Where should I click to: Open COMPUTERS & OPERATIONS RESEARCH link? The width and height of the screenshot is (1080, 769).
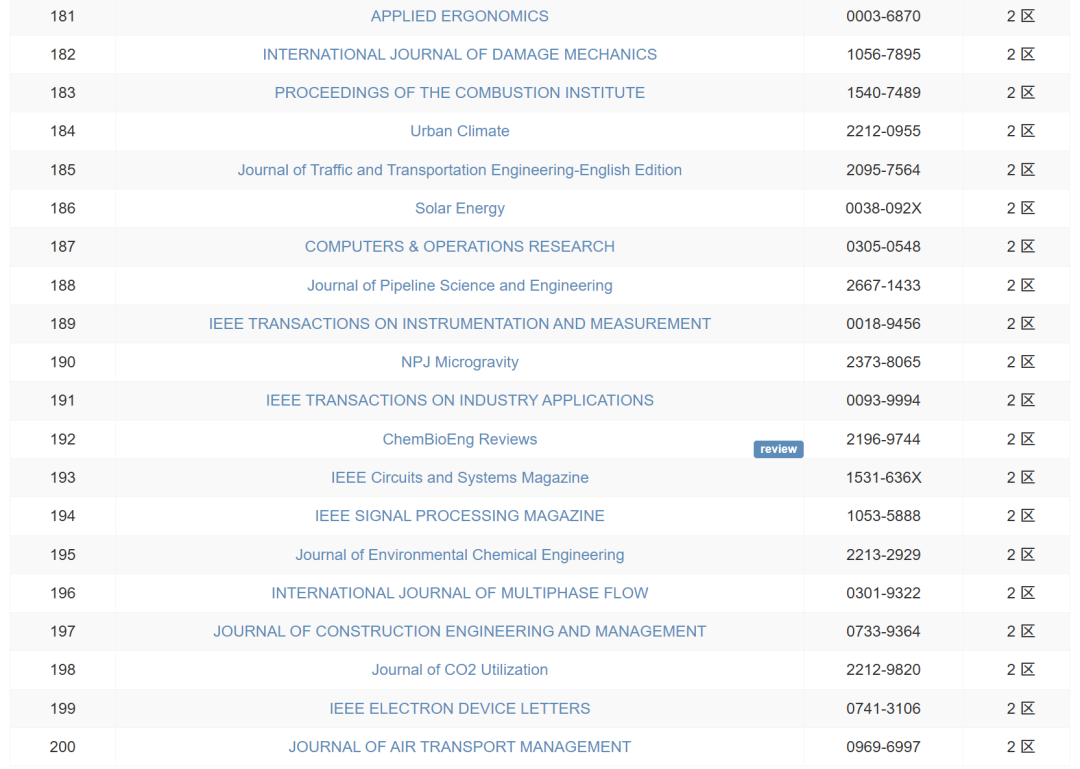[459, 247]
